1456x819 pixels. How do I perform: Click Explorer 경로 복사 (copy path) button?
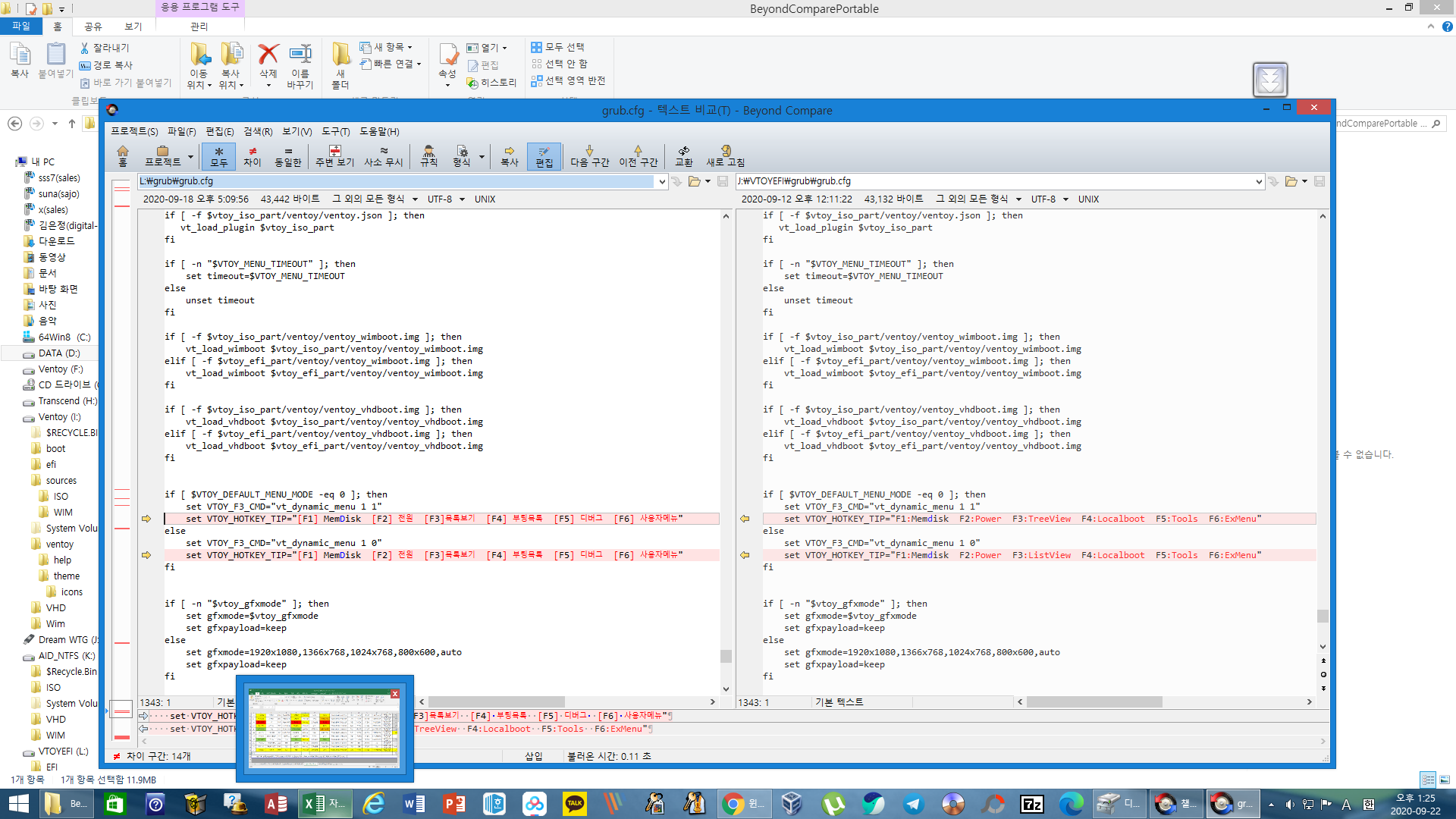(106, 65)
